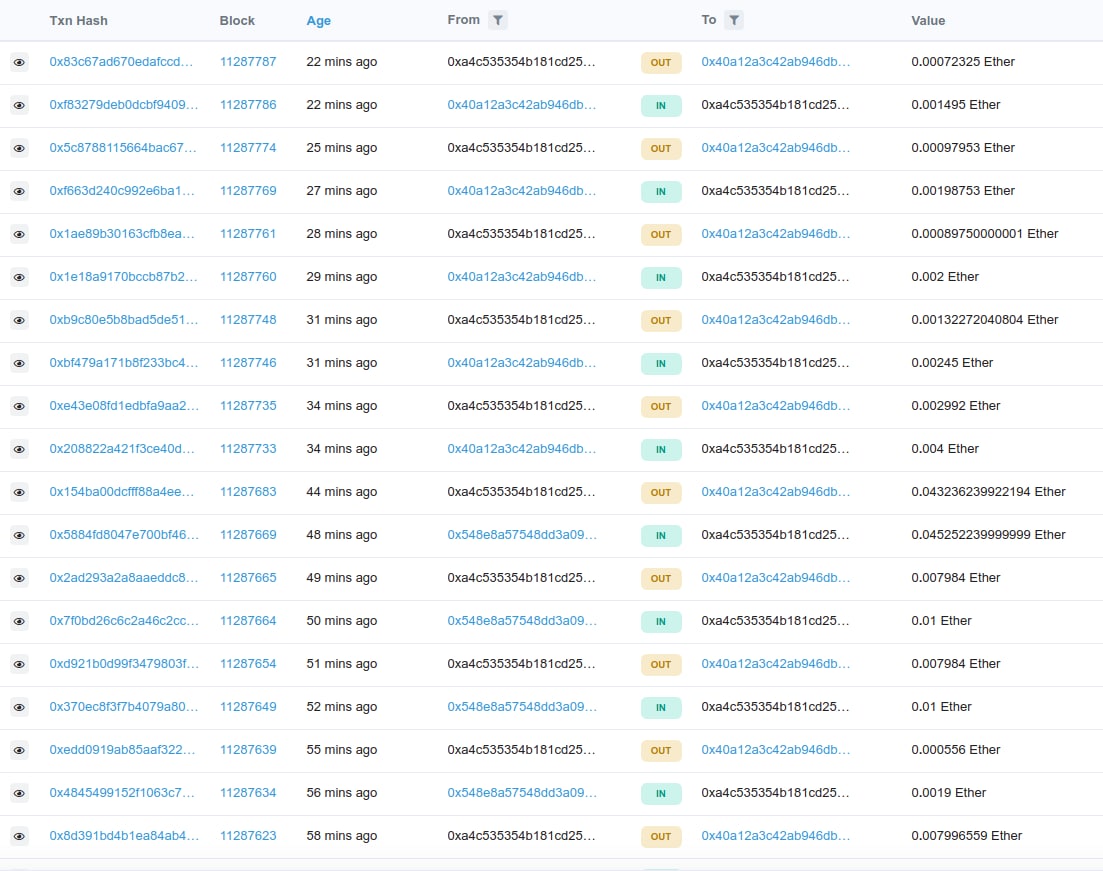This screenshot has height=871, width=1103.
Task: Preview transaction 0x2ad293a2a8aaeddc8 with eye icon
Action: 20,578
